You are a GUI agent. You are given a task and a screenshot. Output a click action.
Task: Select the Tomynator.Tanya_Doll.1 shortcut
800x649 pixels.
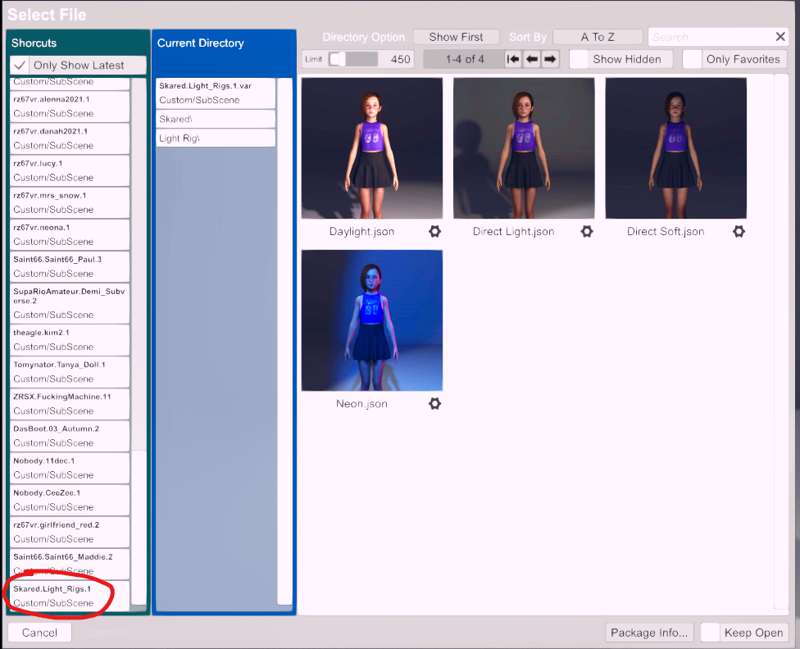pos(70,372)
